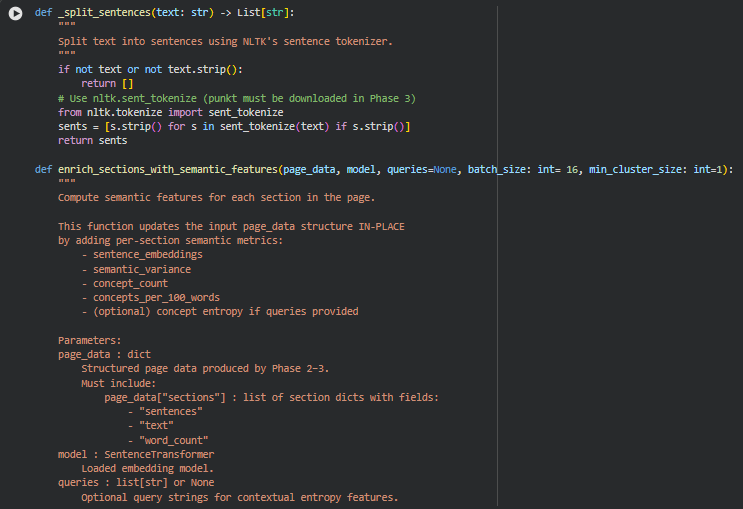Click the nltk.tokenize import line

click(170, 113)
